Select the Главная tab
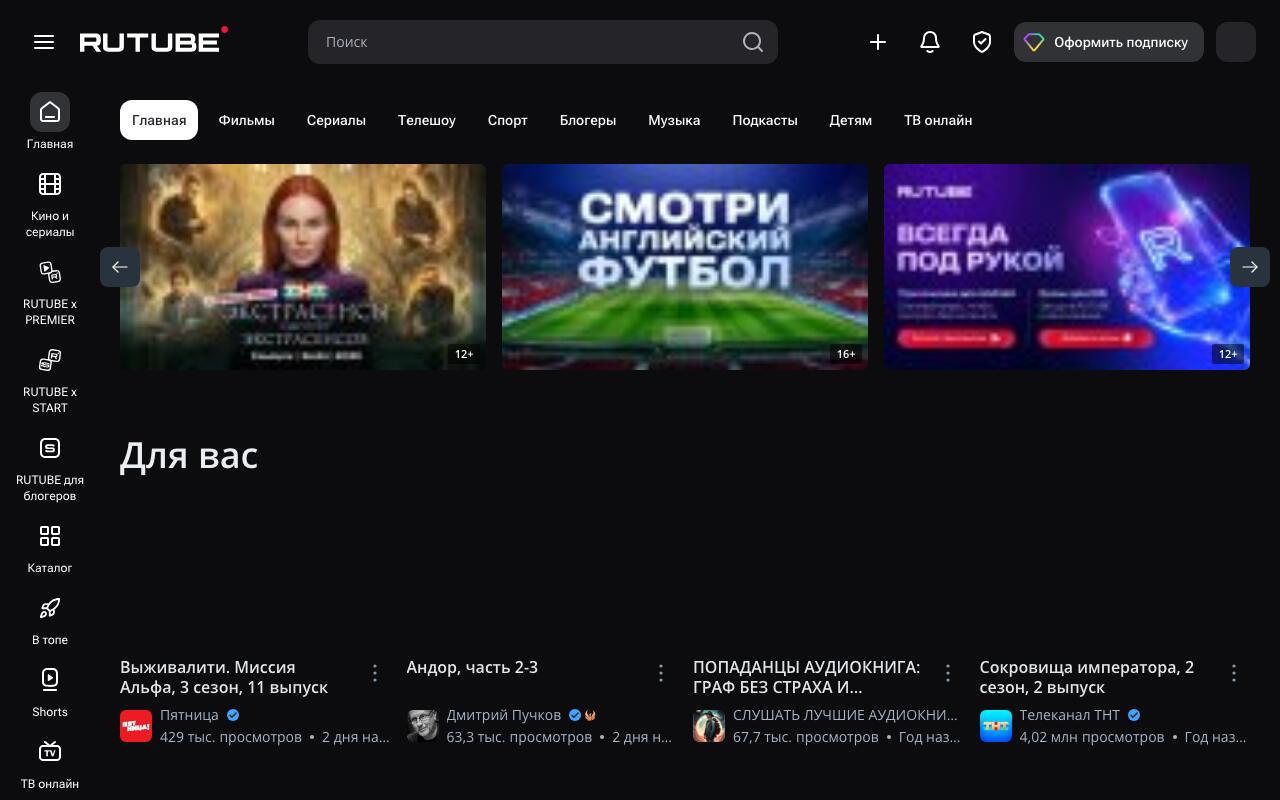The height and width of the screenshot is (800, 1280). [159, 120]
